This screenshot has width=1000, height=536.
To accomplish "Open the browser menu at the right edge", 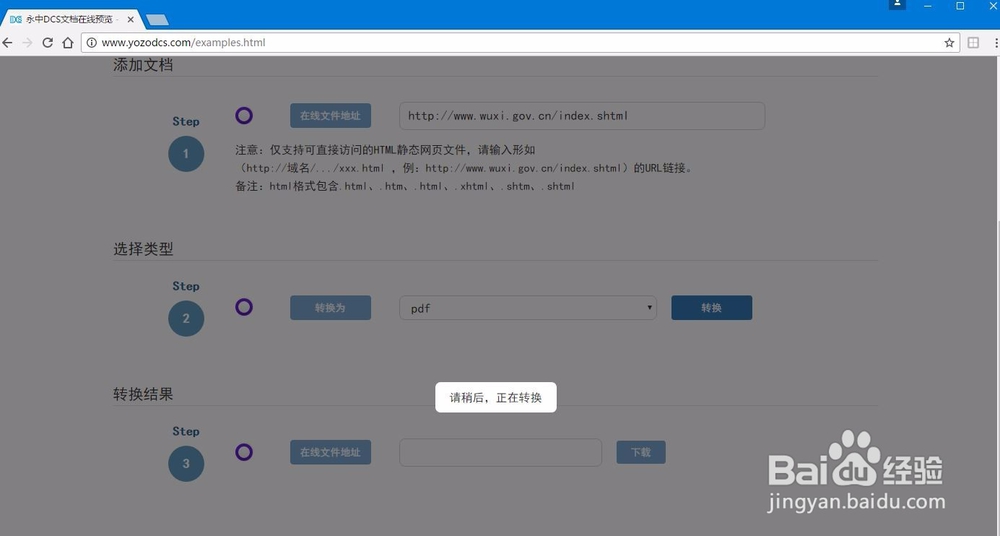I will [x=996, y=43].
